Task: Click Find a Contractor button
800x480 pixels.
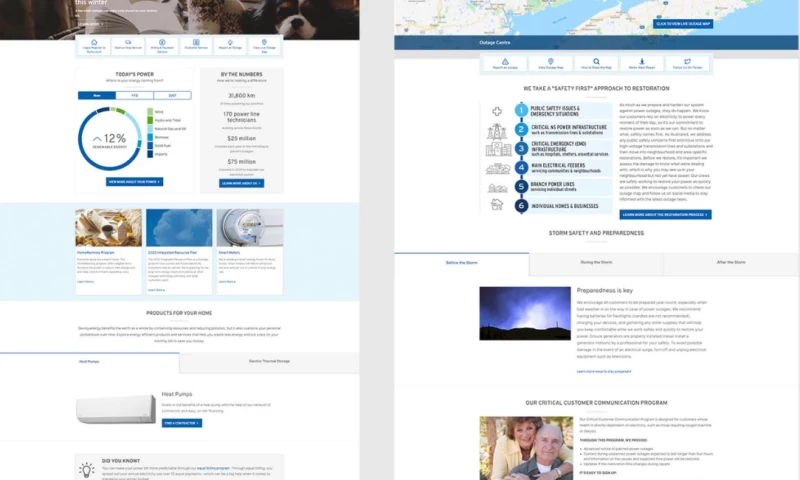Action: point(182,423)
